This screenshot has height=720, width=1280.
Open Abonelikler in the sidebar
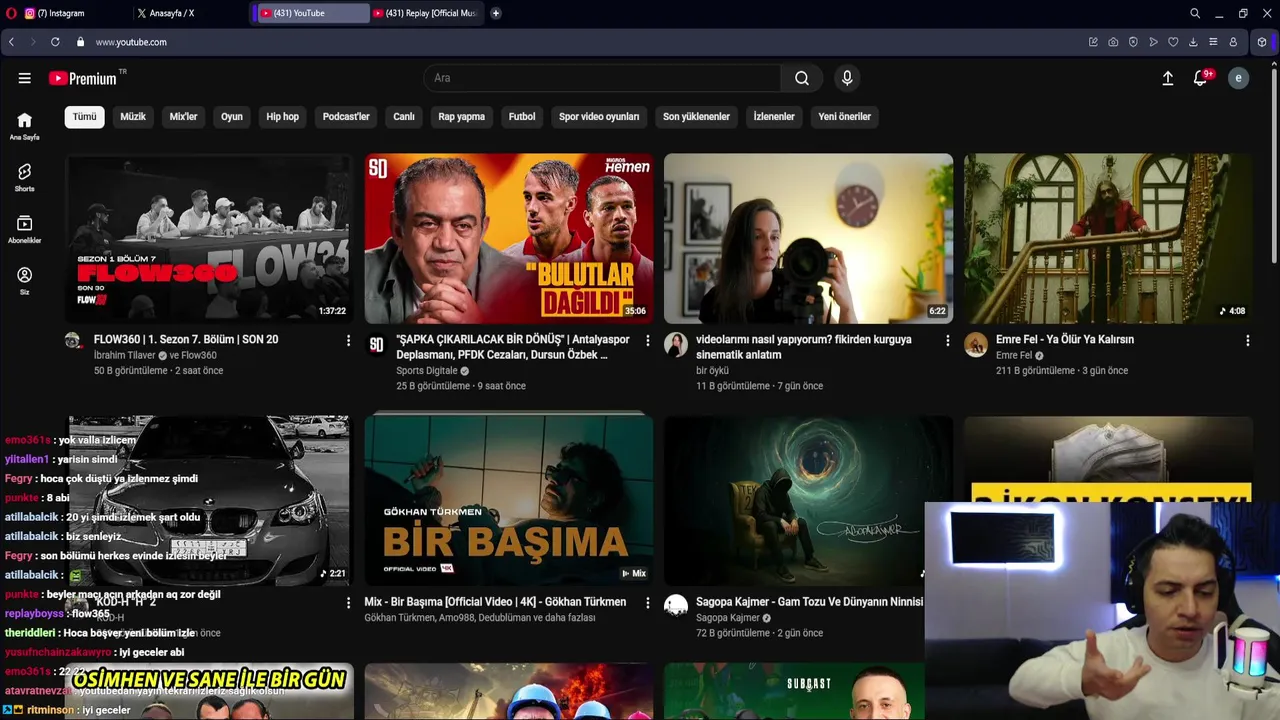click(24, 229)
